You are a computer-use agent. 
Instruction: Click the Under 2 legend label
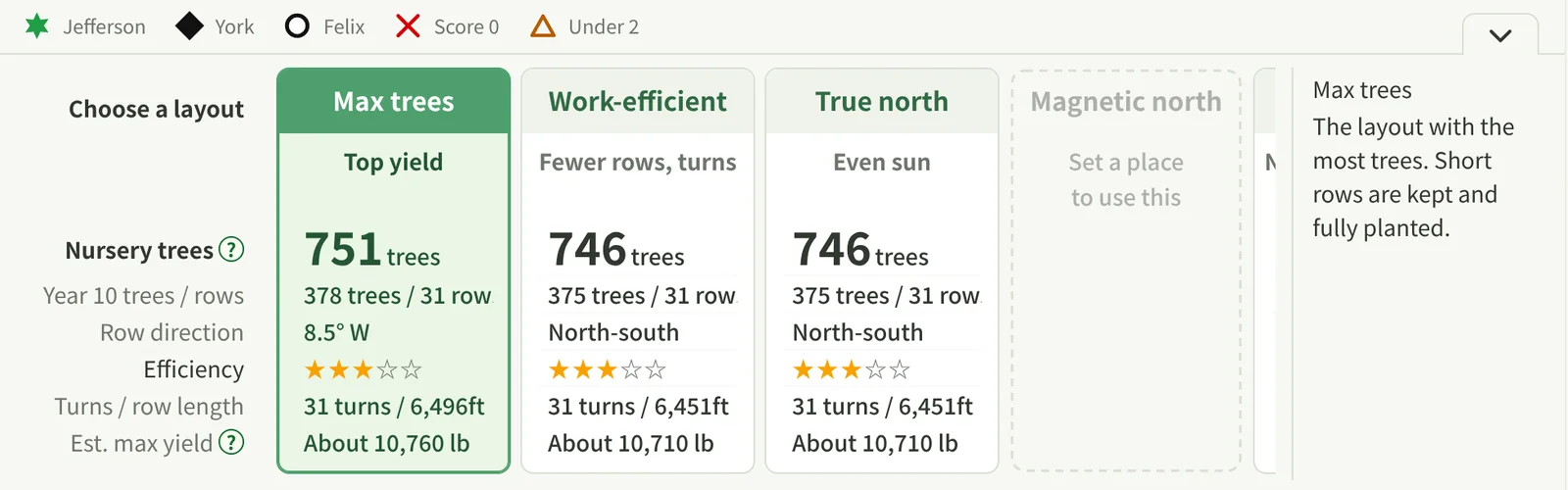click(x=604, y=26)
